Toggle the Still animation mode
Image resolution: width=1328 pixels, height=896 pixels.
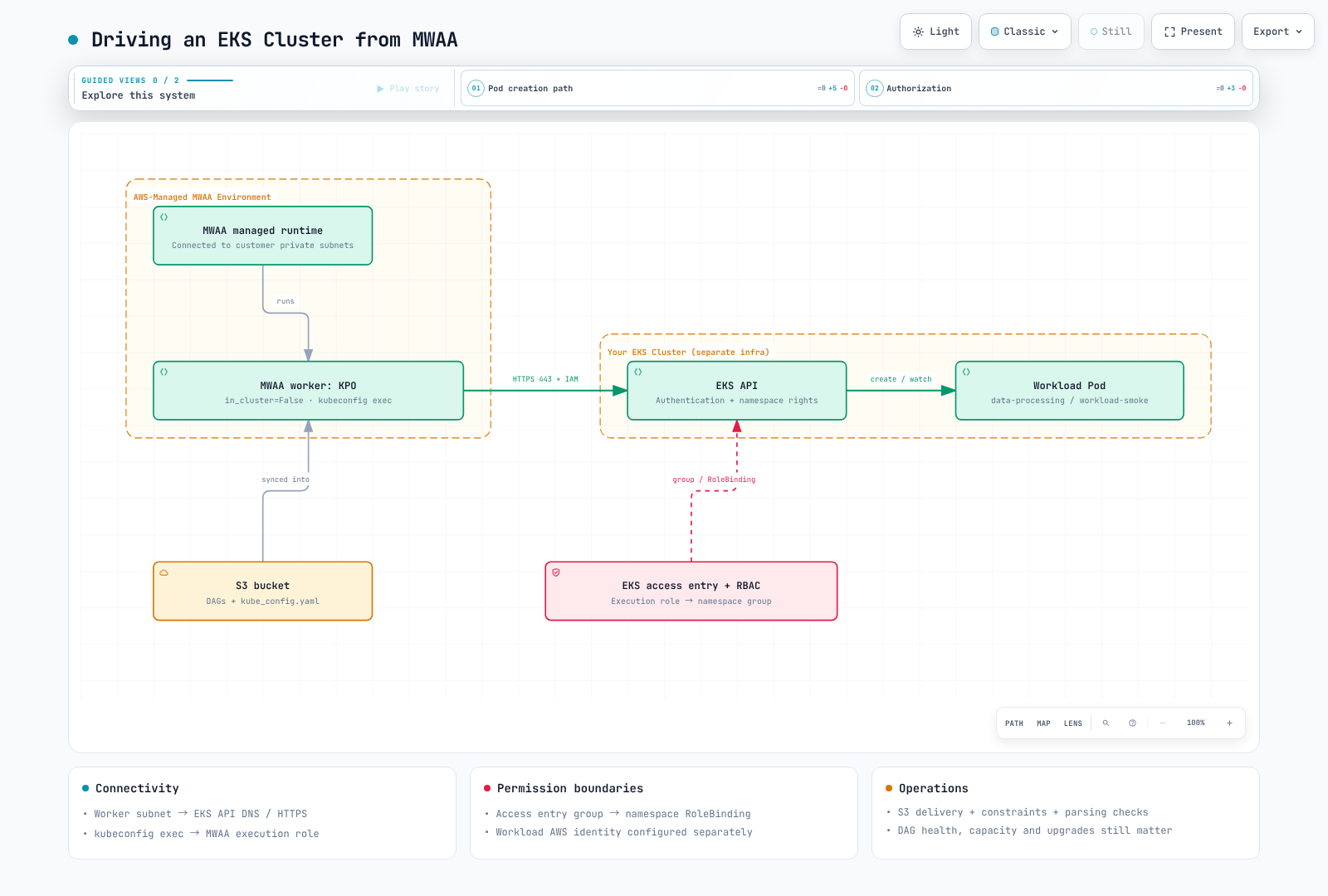pyautogui.click(x=1111, y=32)
